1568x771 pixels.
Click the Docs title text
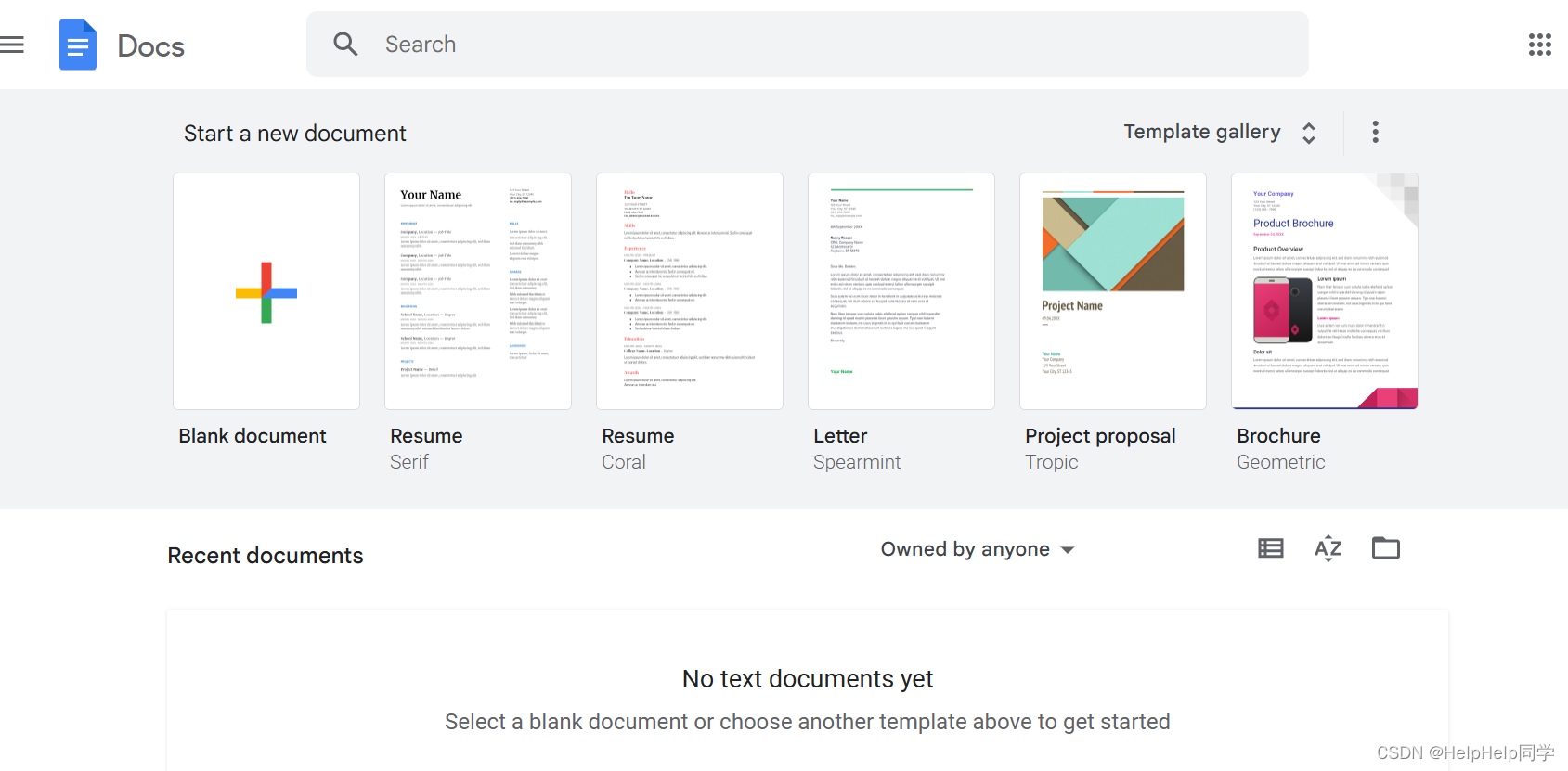pyautogui.click(x=151, y=45)
